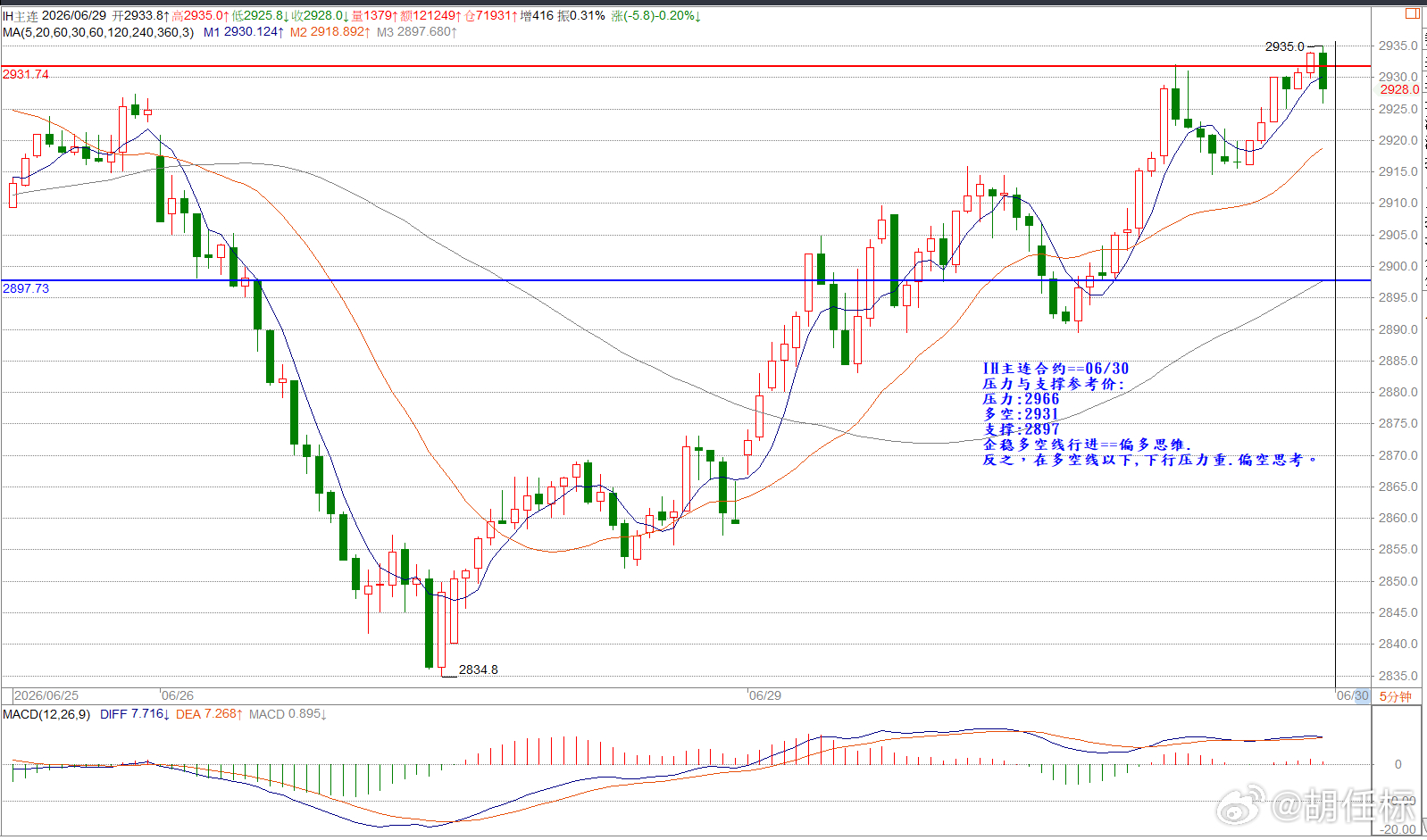This screenshot has height=840, width=1427.
Task: Click the 2897.73 blue line label
Action: (x=26, y=288)
